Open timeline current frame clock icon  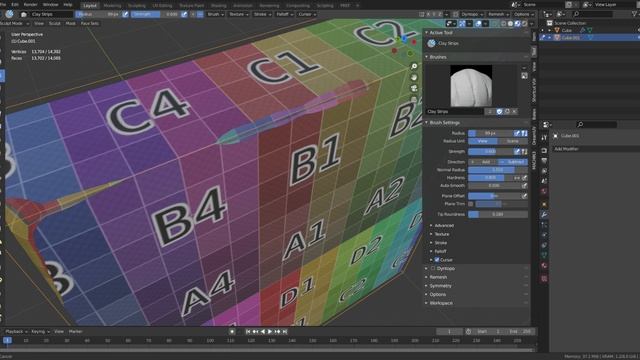(469, 332)
